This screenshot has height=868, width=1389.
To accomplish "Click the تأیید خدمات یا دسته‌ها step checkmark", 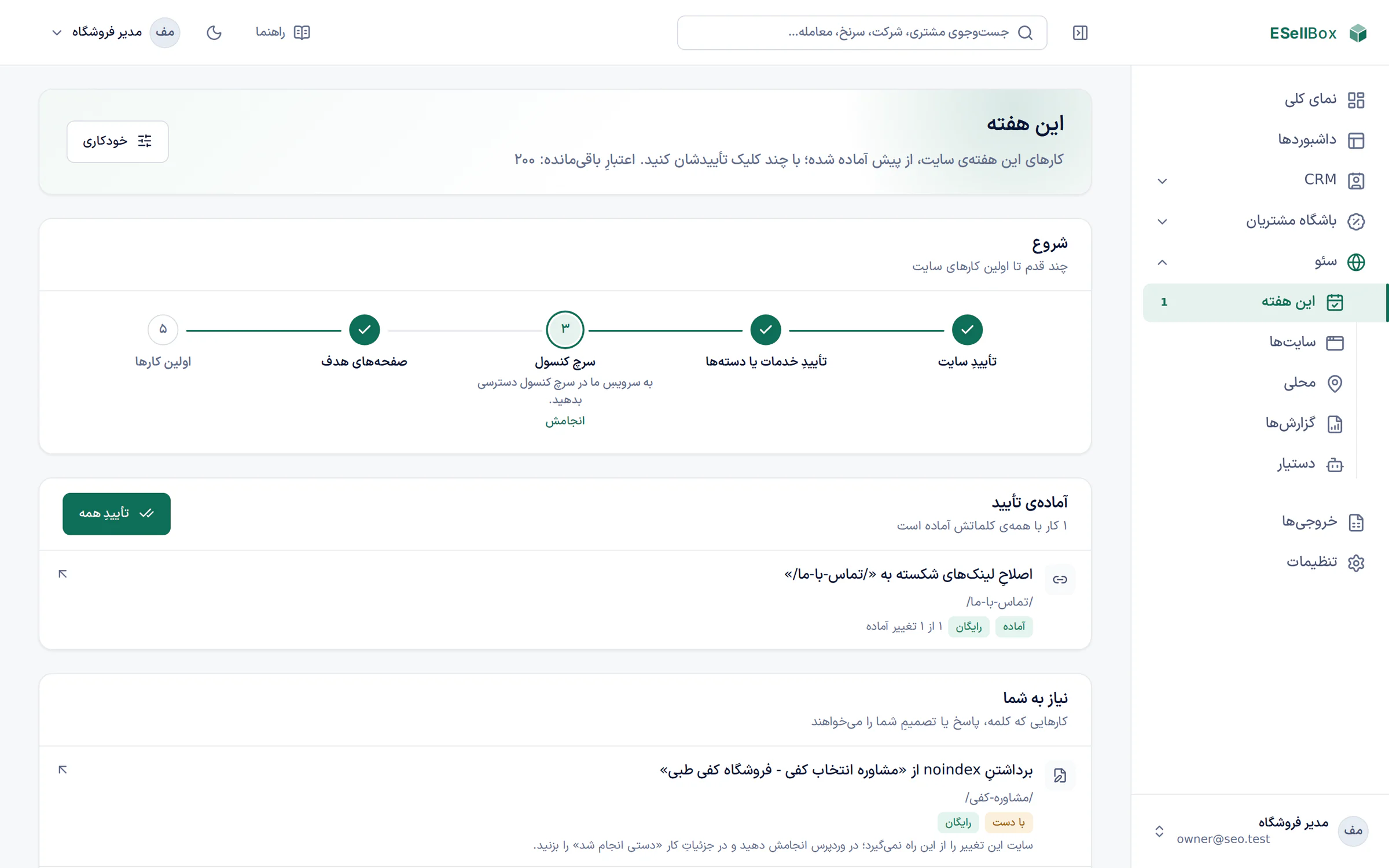I will 766,330.
